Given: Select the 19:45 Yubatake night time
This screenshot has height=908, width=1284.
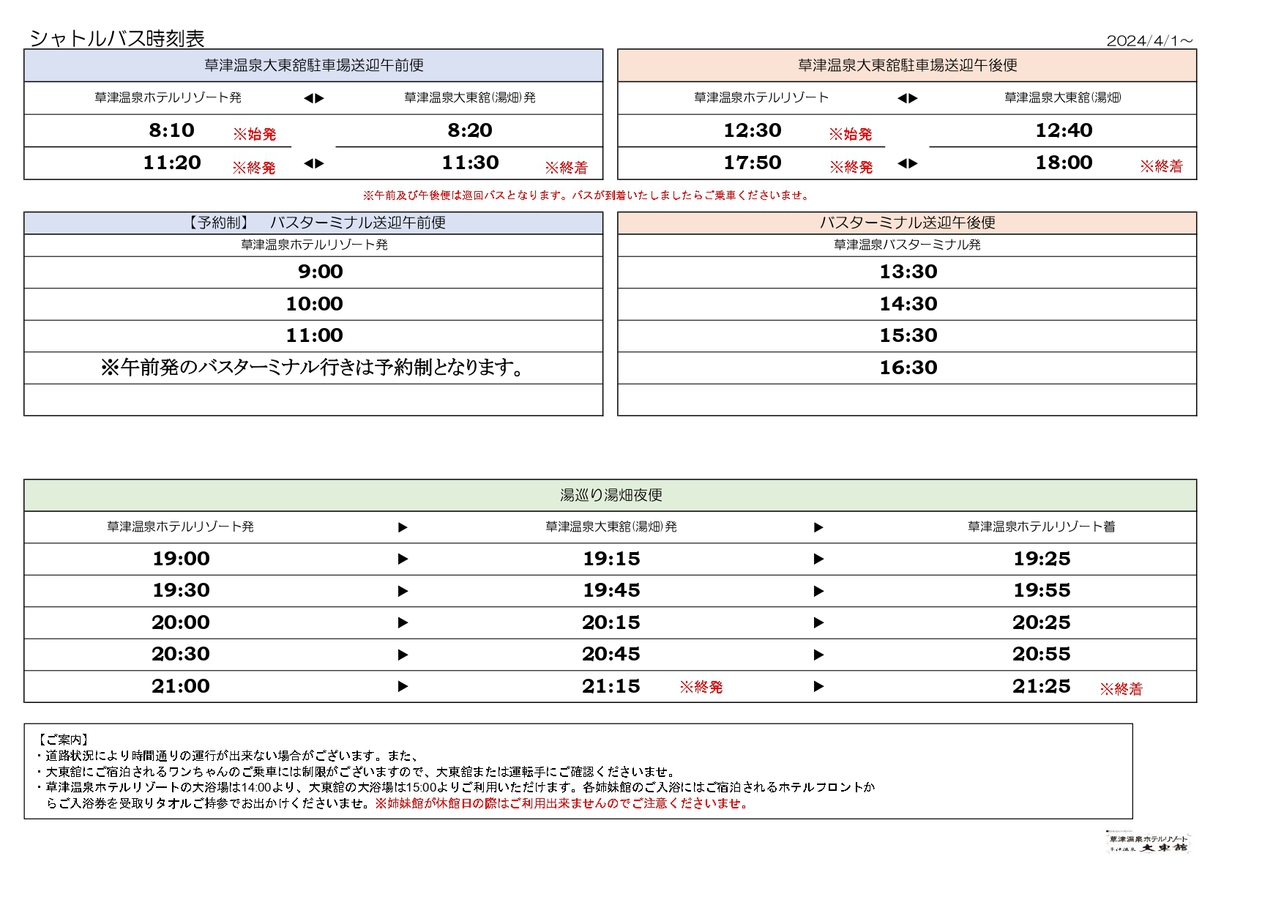Looking at the screenshot, I should pos(611,591).
